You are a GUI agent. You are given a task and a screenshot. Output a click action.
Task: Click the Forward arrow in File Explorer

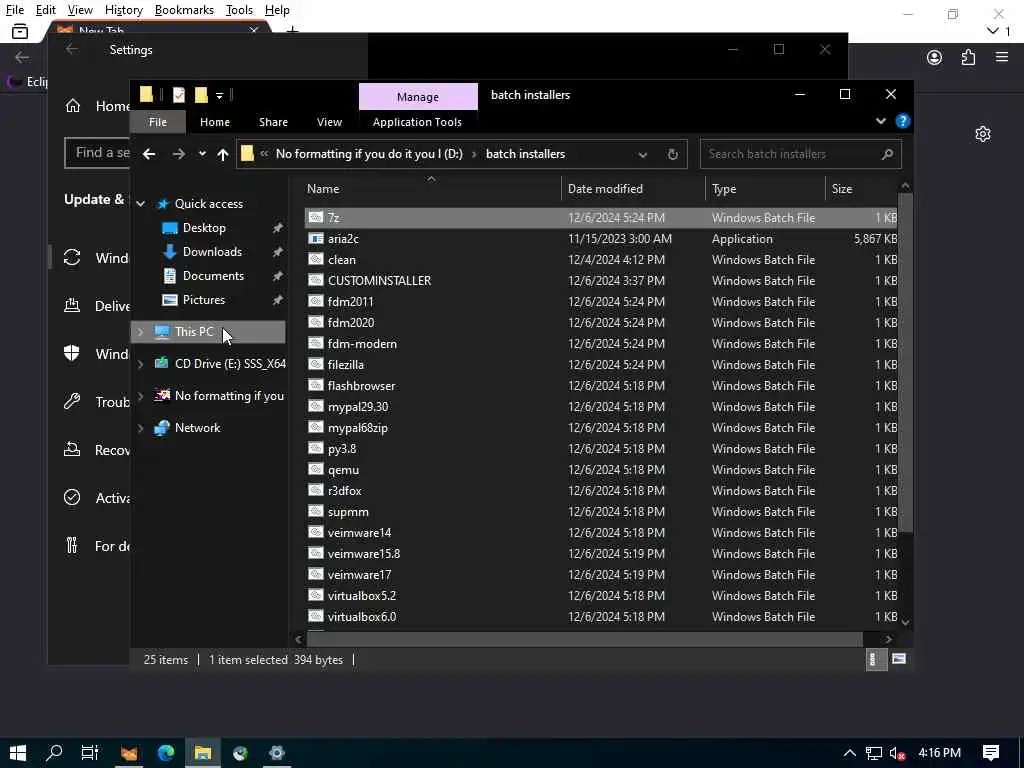tap(178, 154)
